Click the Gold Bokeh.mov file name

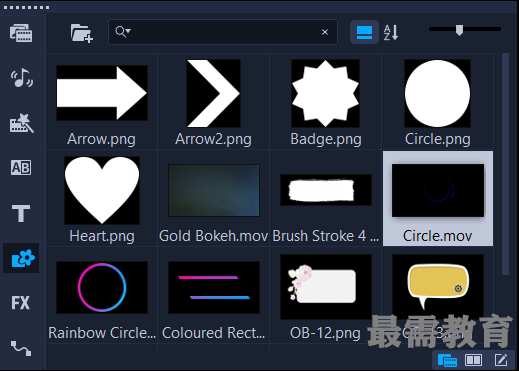click(214, 236)
